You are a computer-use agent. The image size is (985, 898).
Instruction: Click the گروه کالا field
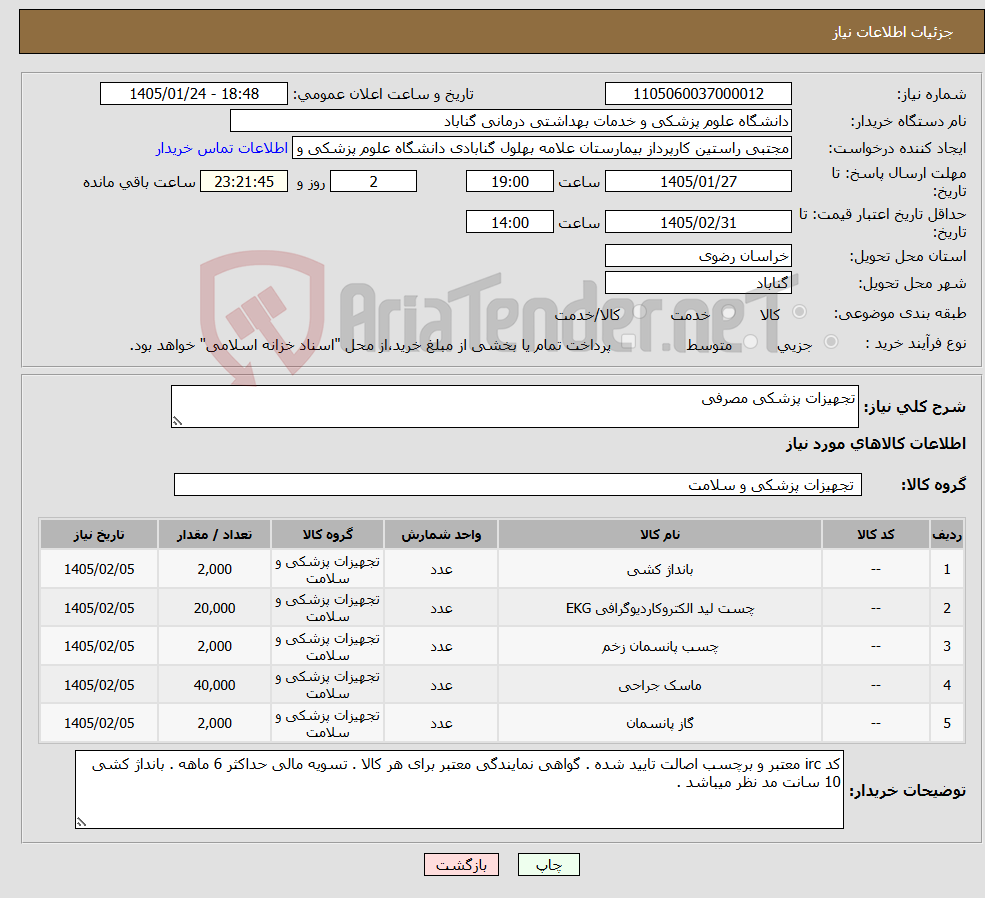pos(518,485)
